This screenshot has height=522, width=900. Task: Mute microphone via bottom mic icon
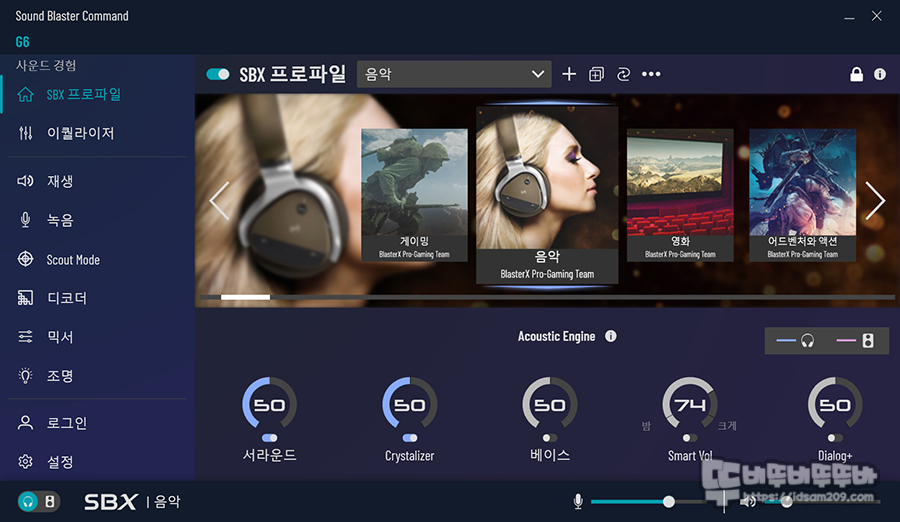click(578, 502)
